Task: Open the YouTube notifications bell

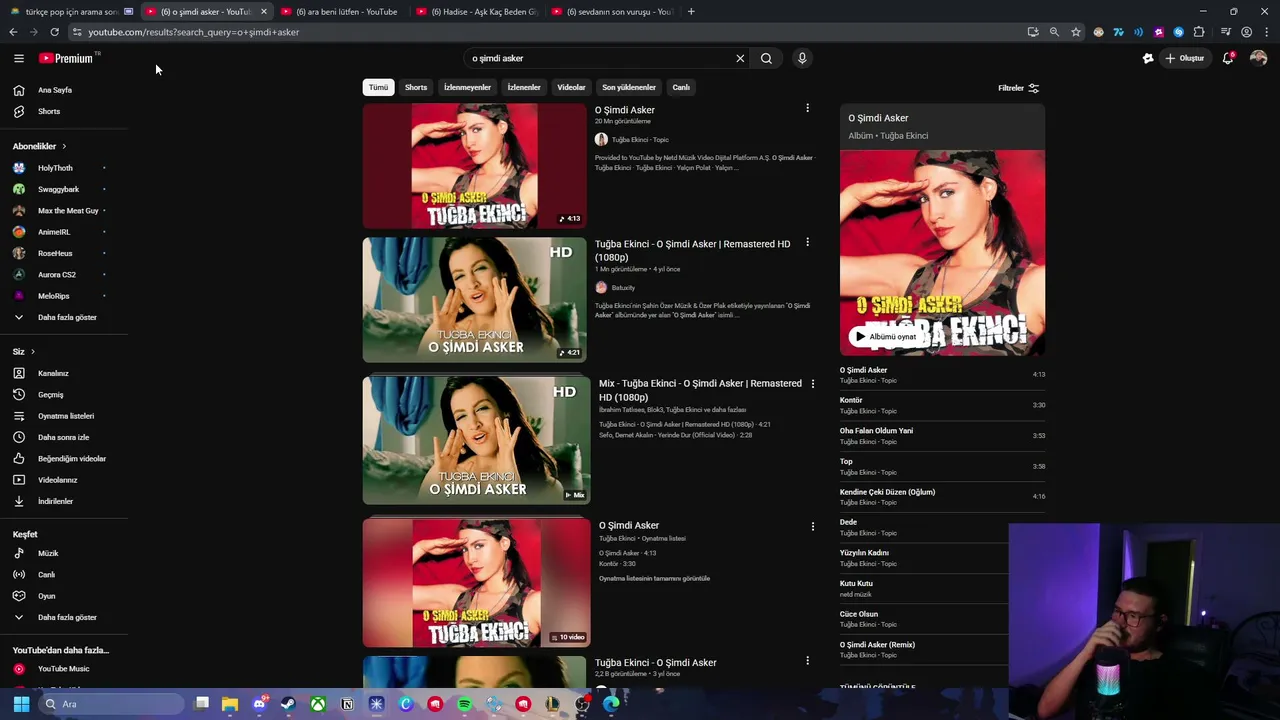Action: pos(1228,58)
